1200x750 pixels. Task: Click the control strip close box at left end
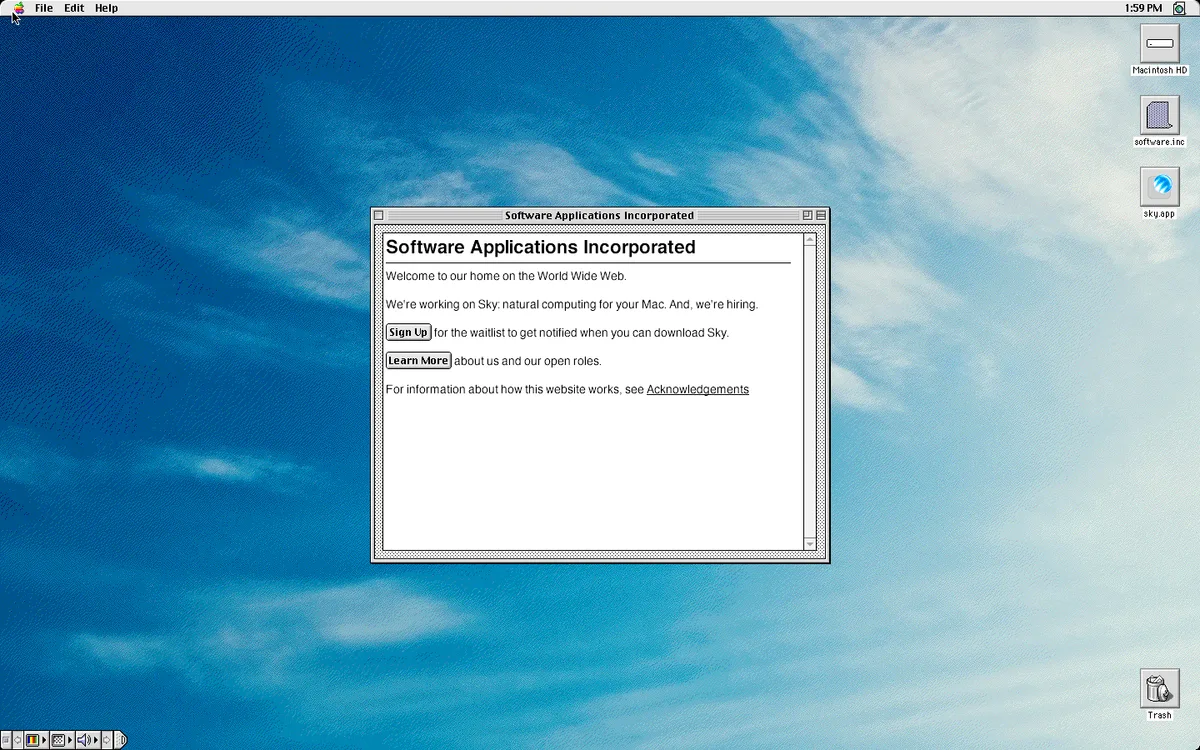click(x=6, y=740)
